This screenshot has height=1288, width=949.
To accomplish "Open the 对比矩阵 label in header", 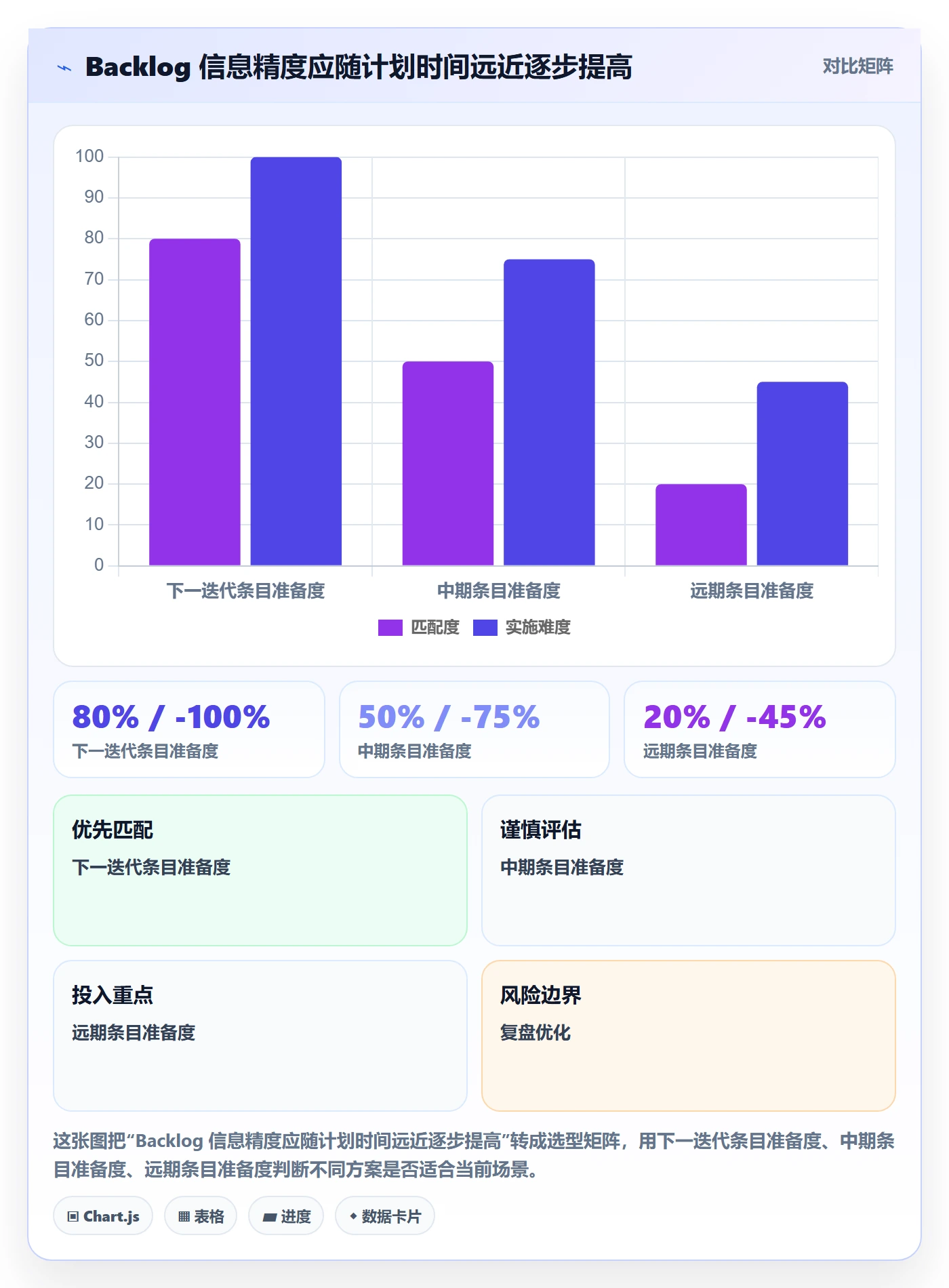I will click(858, 66).
